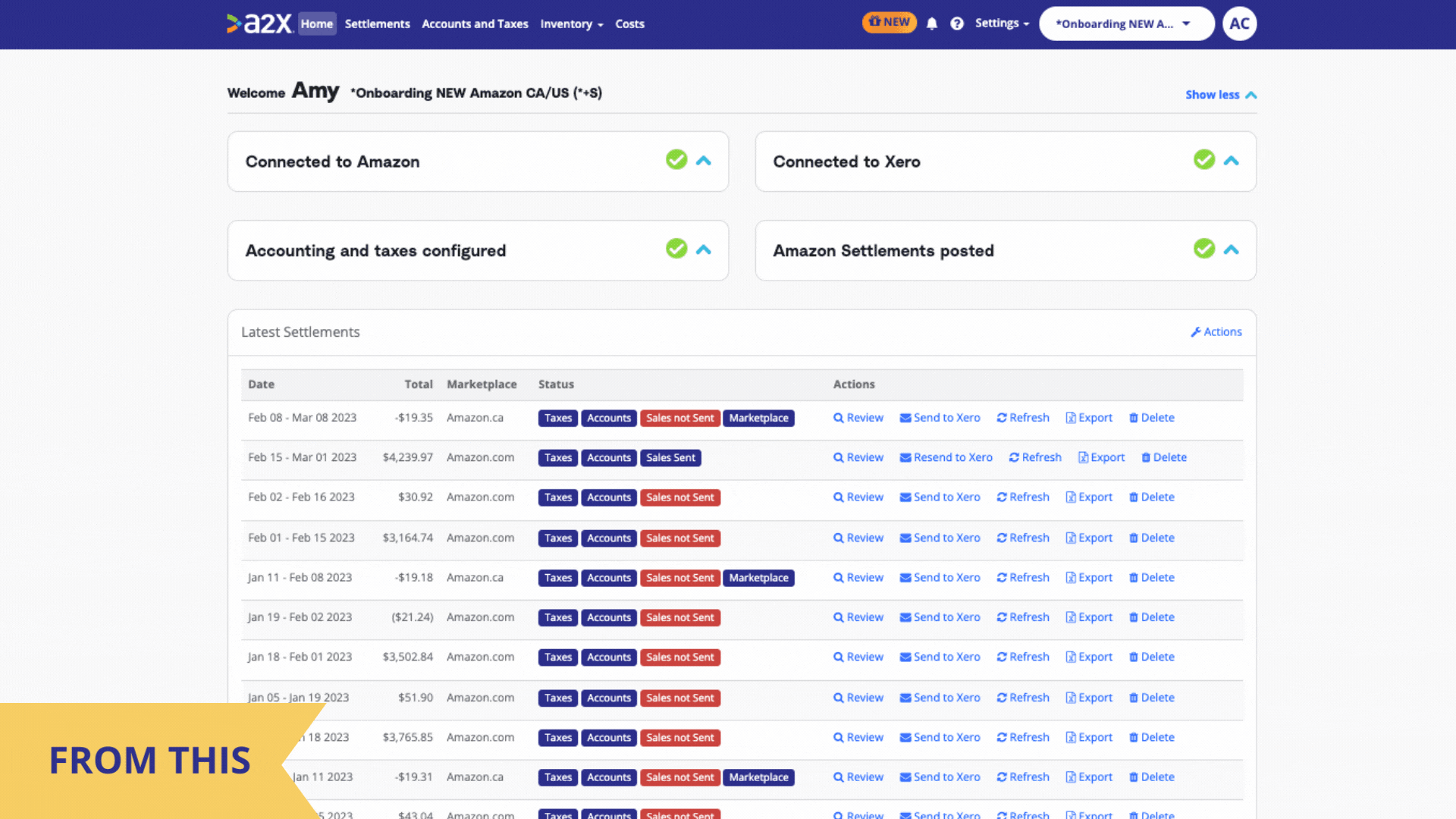Click Accounts badge on $3,502.84 row
The image size is (1456, 819).
coord(609,657)
